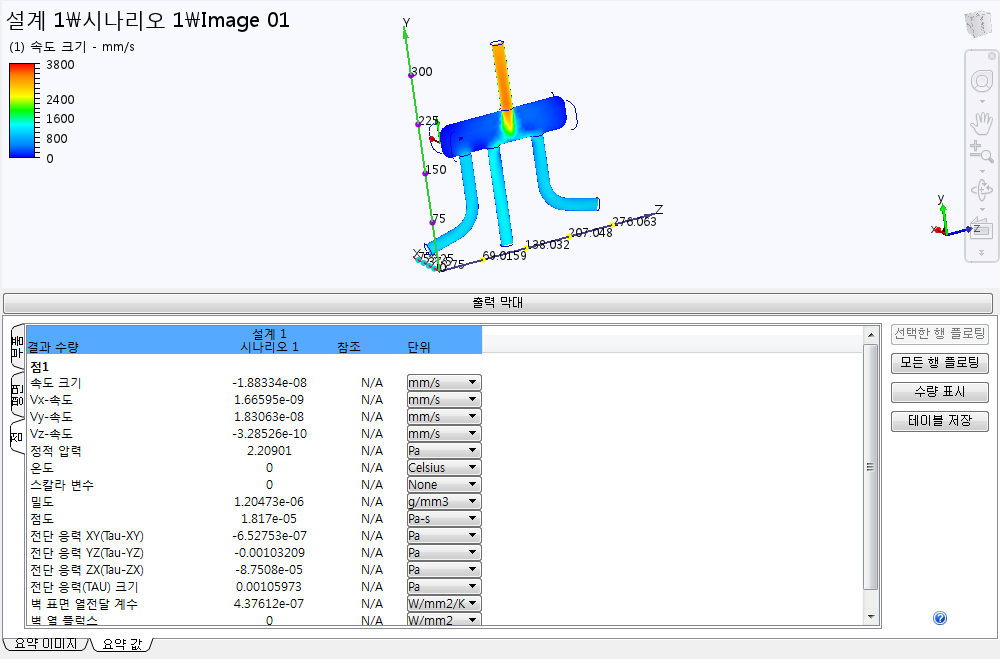Image resolution: width=1000 pixels, height=659 pixels.
Task: Click the 선택한 행 플로팅 button
Action: [x=939, y=334]
